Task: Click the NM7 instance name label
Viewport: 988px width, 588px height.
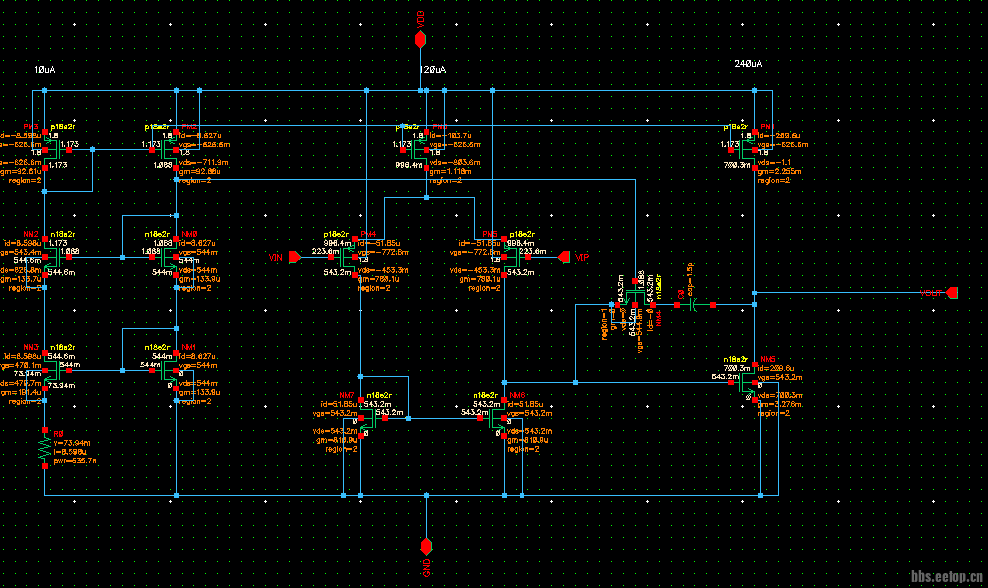Action: tap(347, 395)
